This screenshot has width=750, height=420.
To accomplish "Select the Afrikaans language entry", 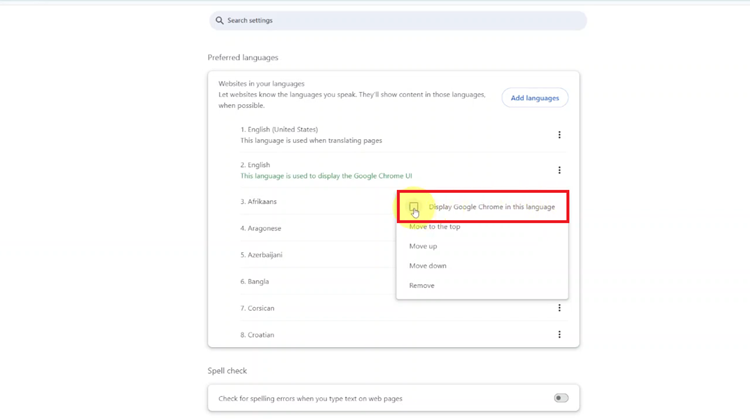I will click(x=258, y=202).
